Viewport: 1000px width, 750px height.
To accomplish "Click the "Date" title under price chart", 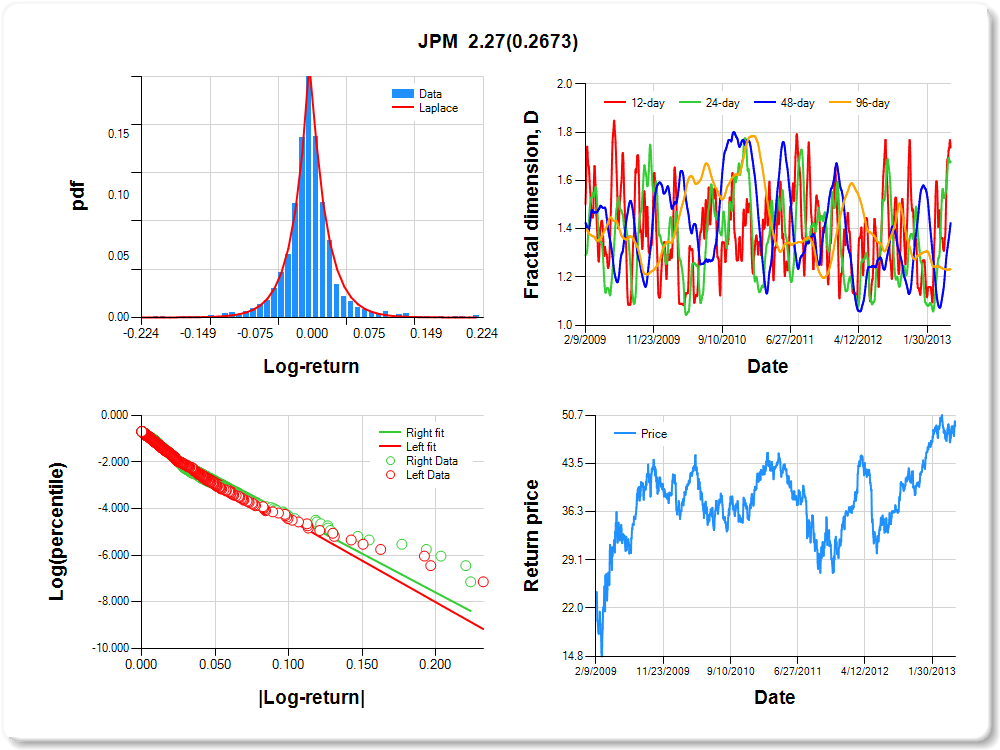I will (775, 697).
